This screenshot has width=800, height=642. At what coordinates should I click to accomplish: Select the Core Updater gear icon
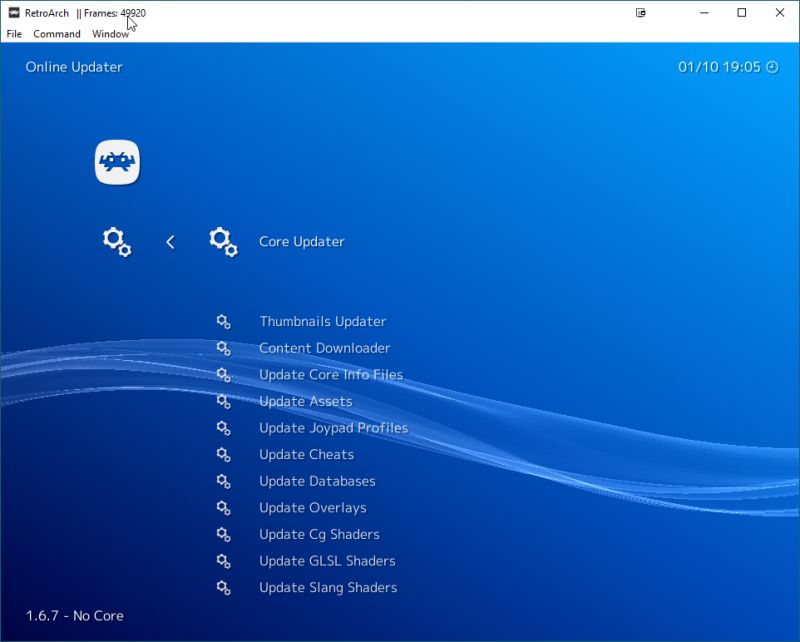coord(223,241)
